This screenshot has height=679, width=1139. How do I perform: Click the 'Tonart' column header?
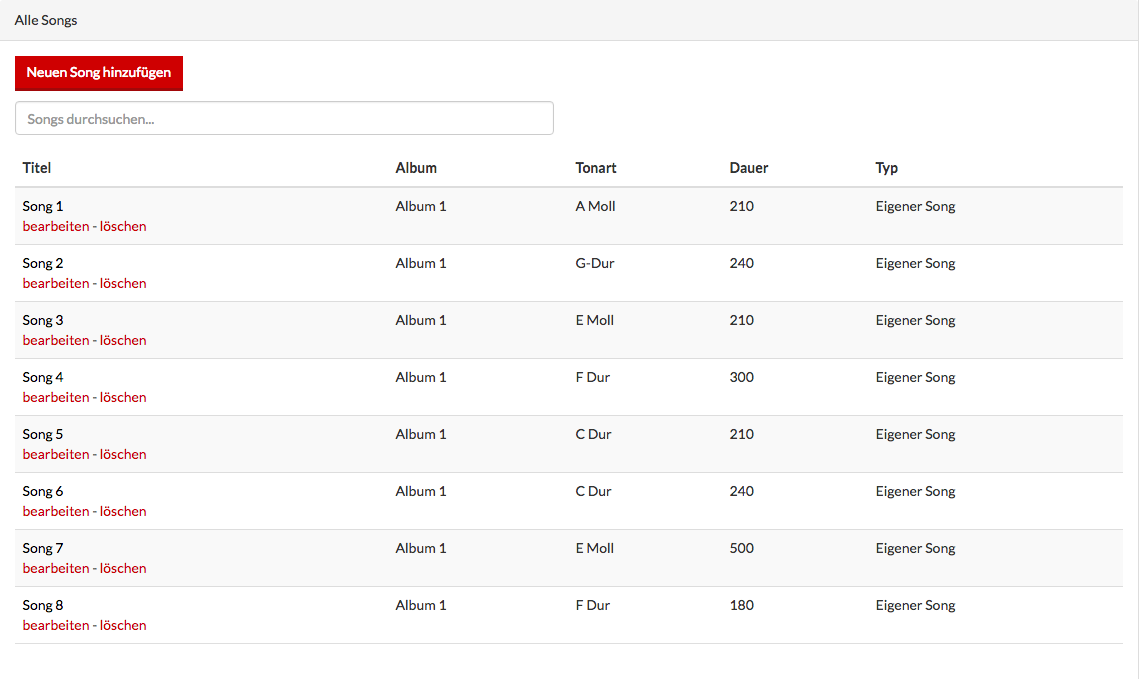596,168
